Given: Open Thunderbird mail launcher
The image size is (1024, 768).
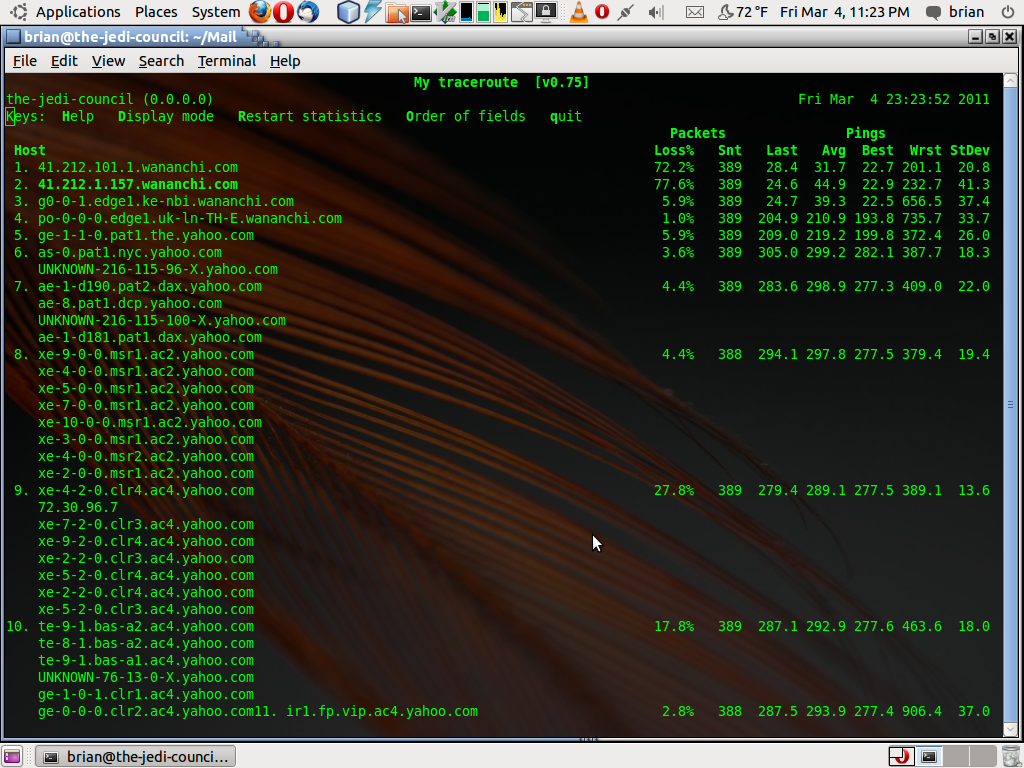Looking at the screenshot, I should click(308, 12).
